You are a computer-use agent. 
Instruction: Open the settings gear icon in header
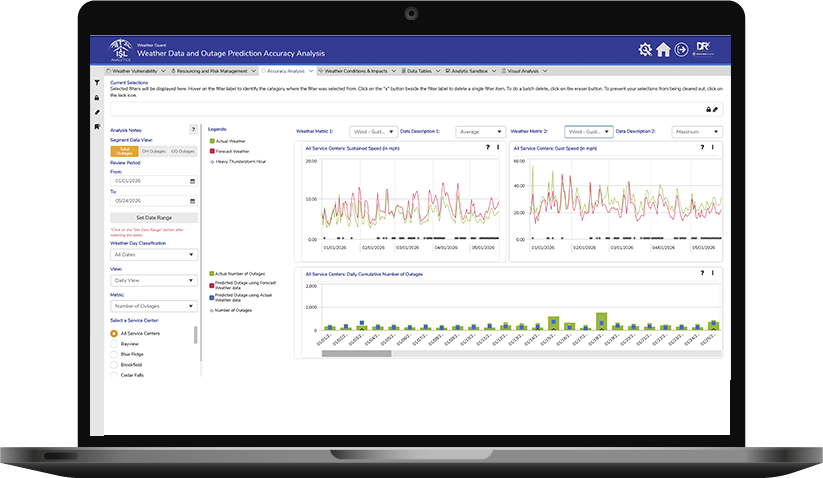(645, 49)
